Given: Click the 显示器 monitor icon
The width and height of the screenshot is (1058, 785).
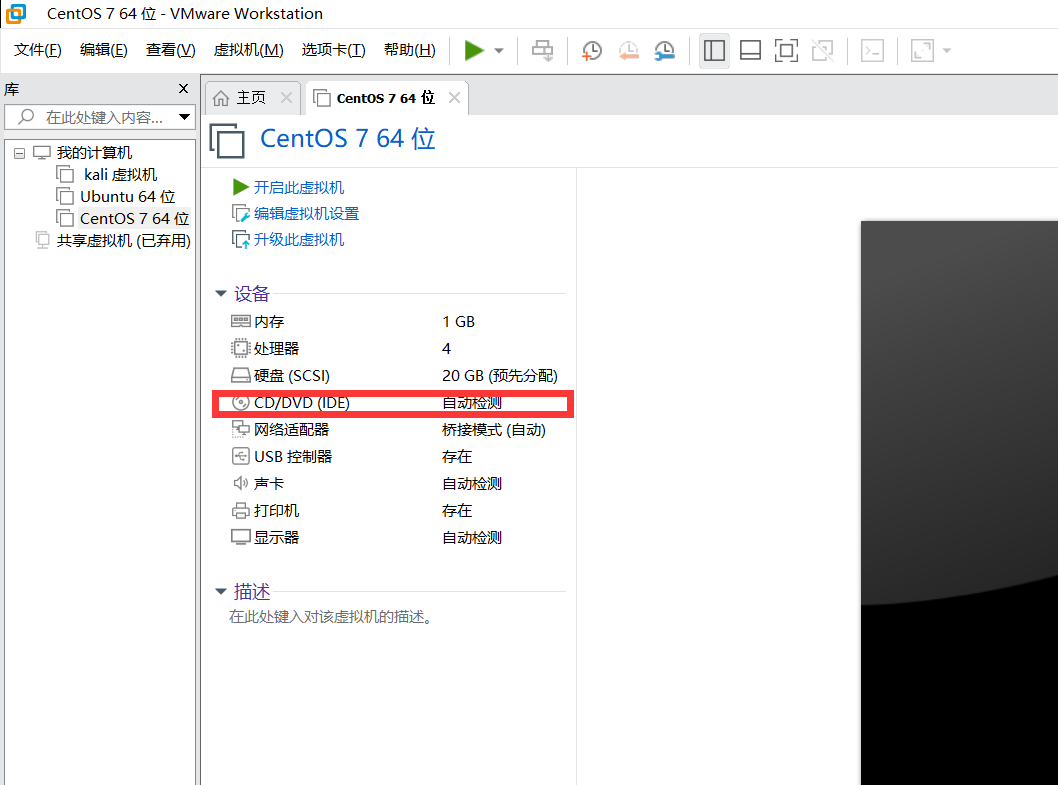Looking at the screenshot, I should (x=240, y=537).
